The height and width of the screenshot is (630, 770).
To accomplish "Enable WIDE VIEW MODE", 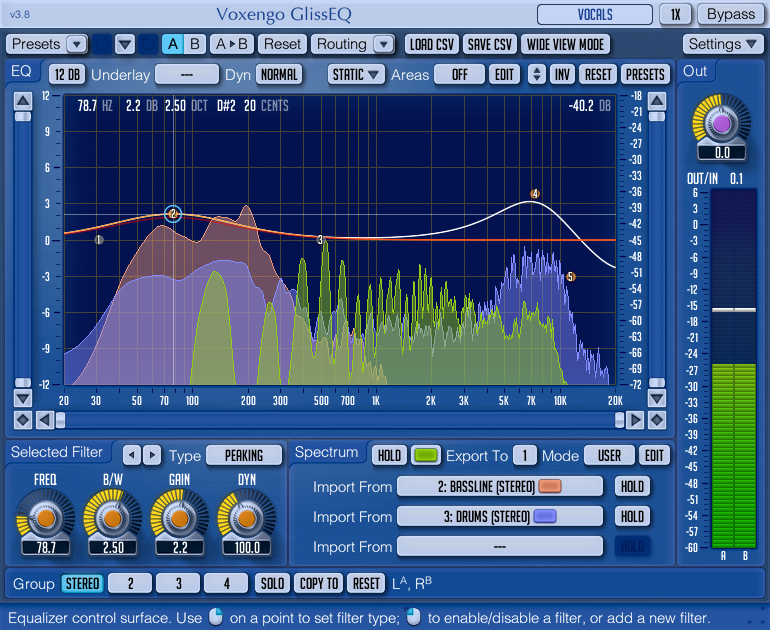I will click(x=565, y=44).
